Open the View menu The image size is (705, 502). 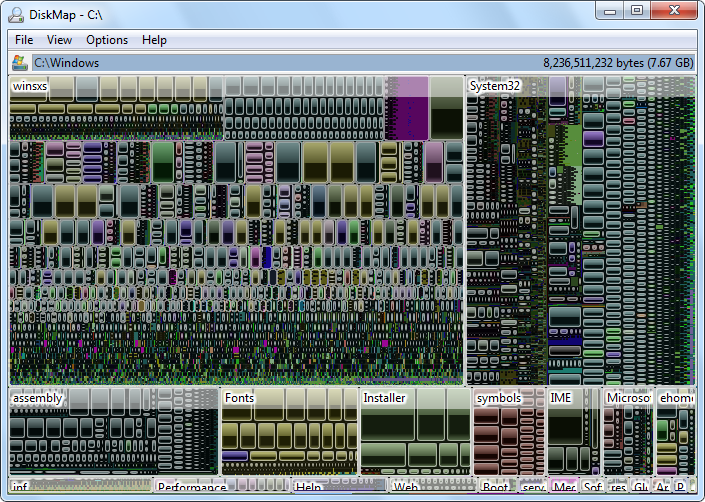[x=59, y=40]
